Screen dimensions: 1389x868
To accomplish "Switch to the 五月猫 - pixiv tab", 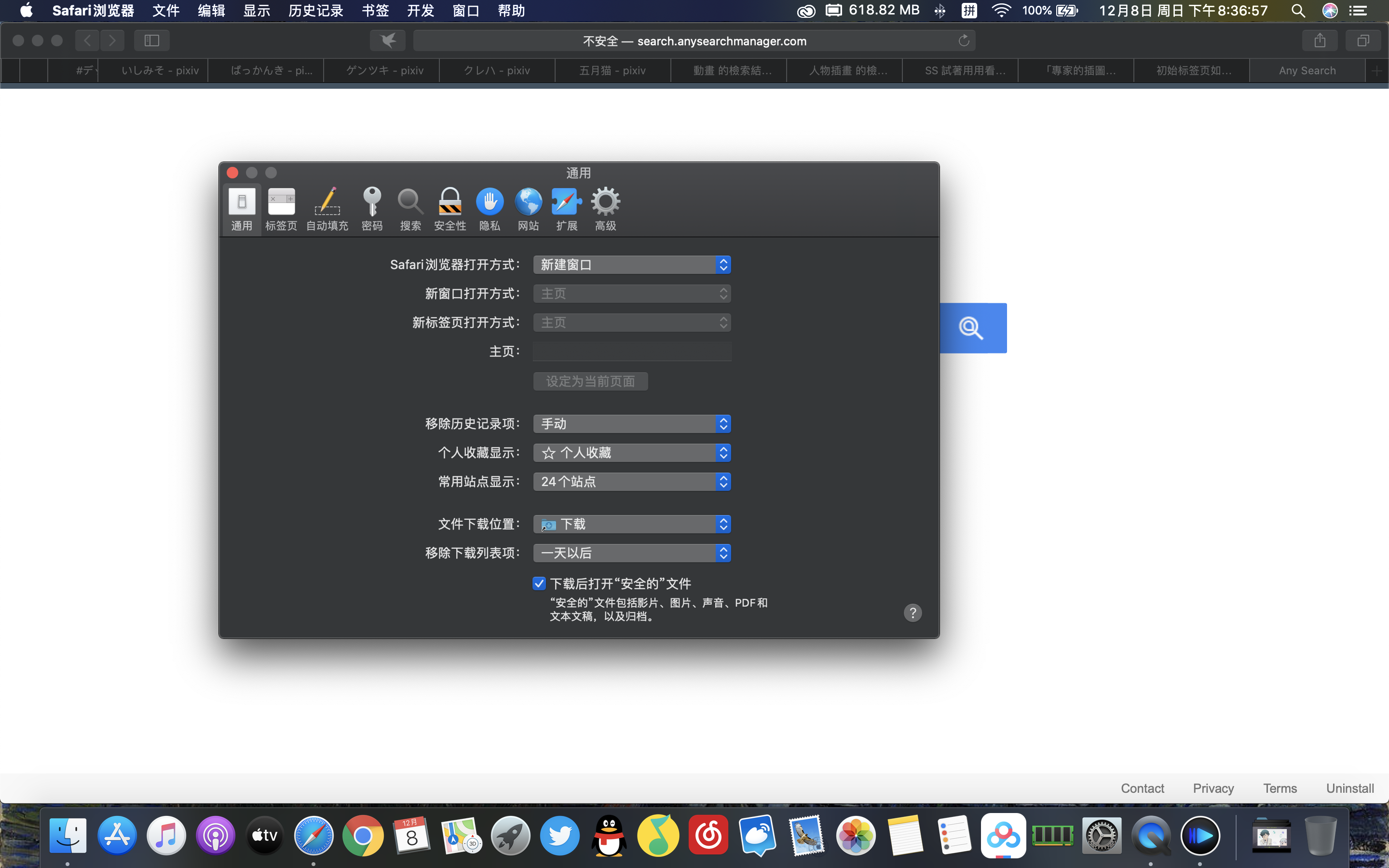I will pos(612,70).
